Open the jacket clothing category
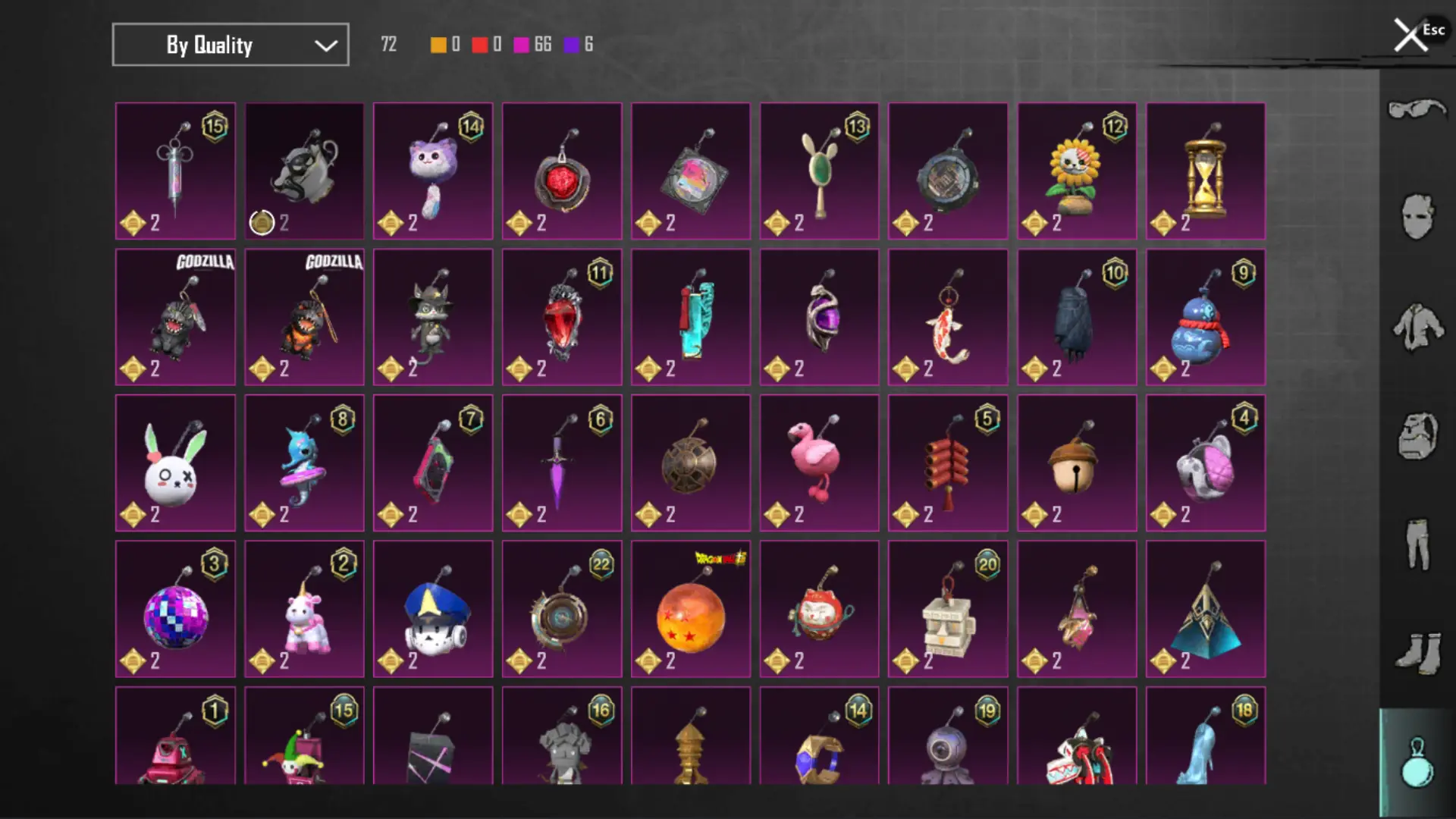Viewport: 1456px width, 819px height. point(1417,327)
